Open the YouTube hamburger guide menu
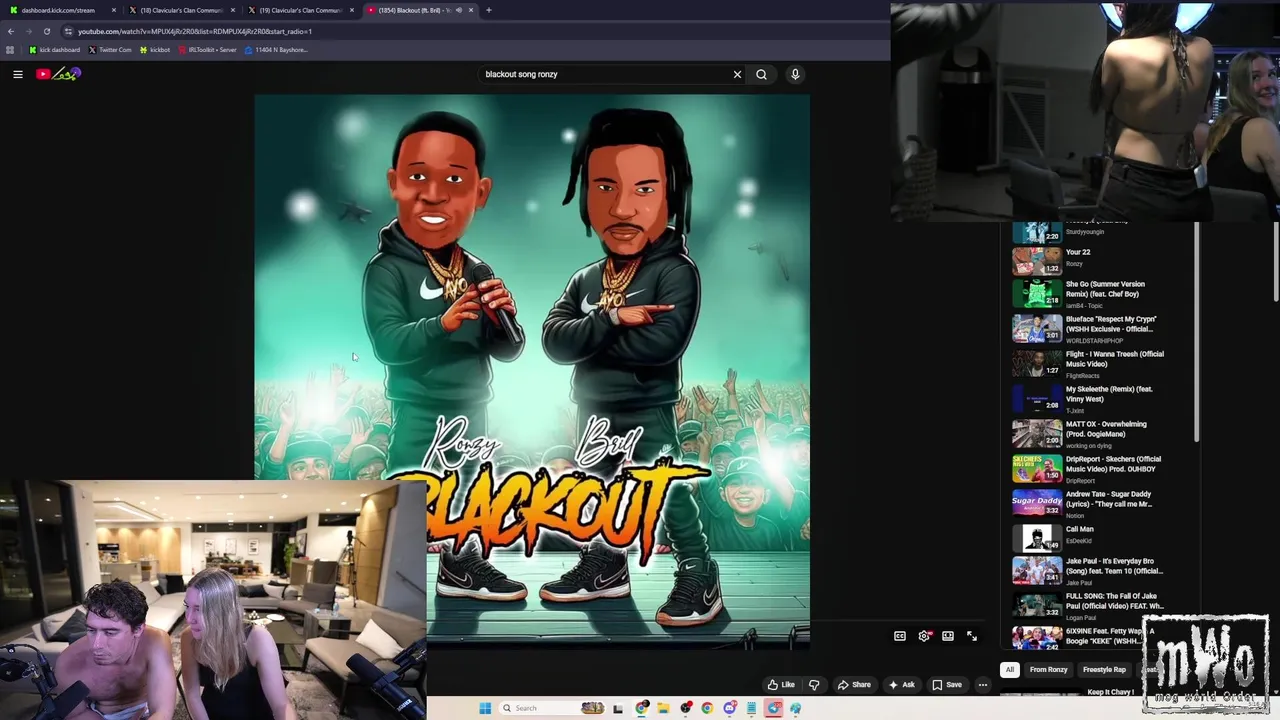Image resolution: width=1280 pixels, height=720 pixels. [x=18, y=74]
